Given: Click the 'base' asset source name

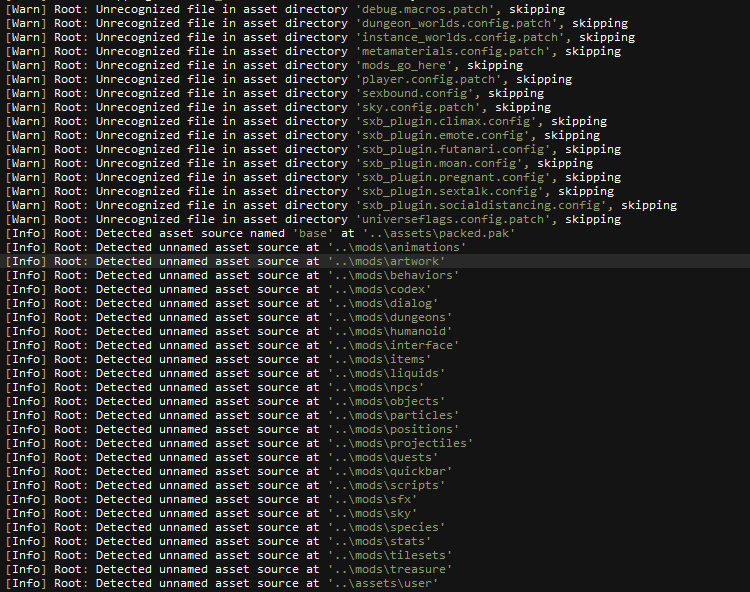Looking at the screenshot, I should (313, 233).
